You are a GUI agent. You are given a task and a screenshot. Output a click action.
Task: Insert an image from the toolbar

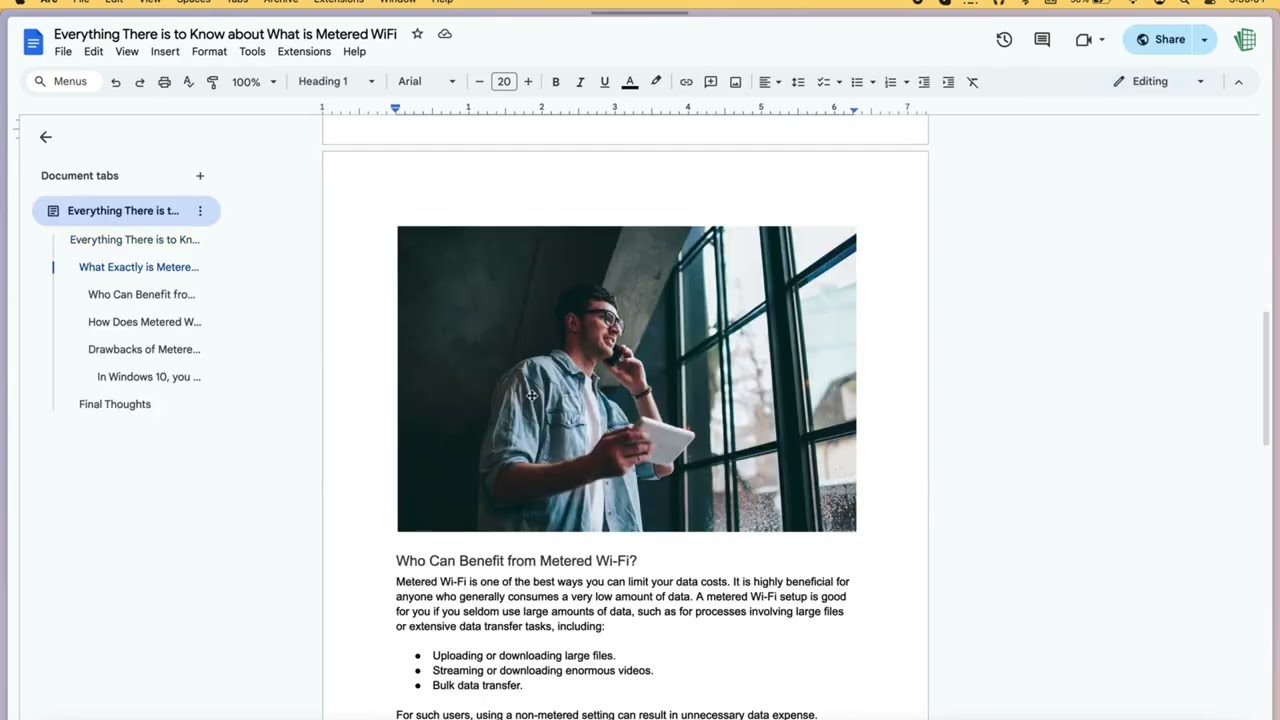pyautogui.click(x=736, y=82)
